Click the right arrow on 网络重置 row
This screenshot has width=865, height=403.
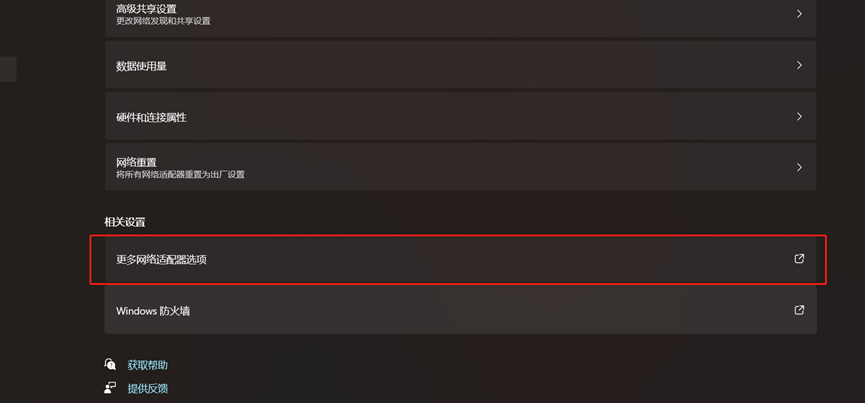click(799, 166)
